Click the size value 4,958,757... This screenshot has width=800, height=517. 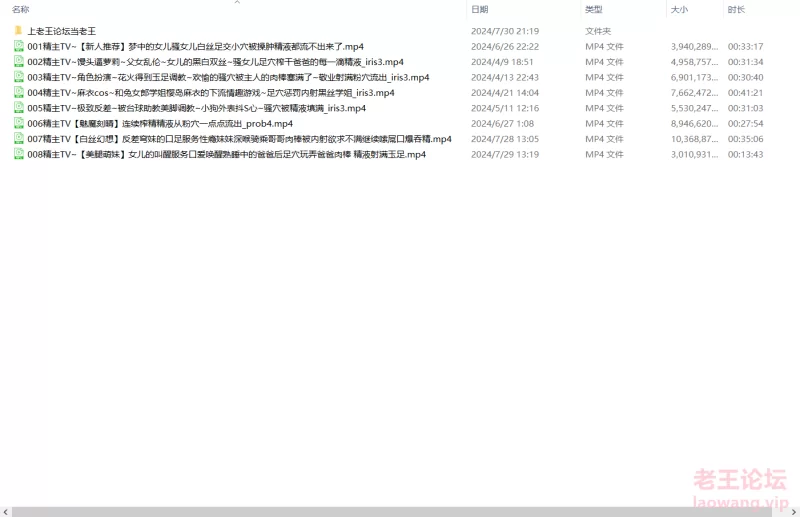pyautogui.click(x=694, y=62)
